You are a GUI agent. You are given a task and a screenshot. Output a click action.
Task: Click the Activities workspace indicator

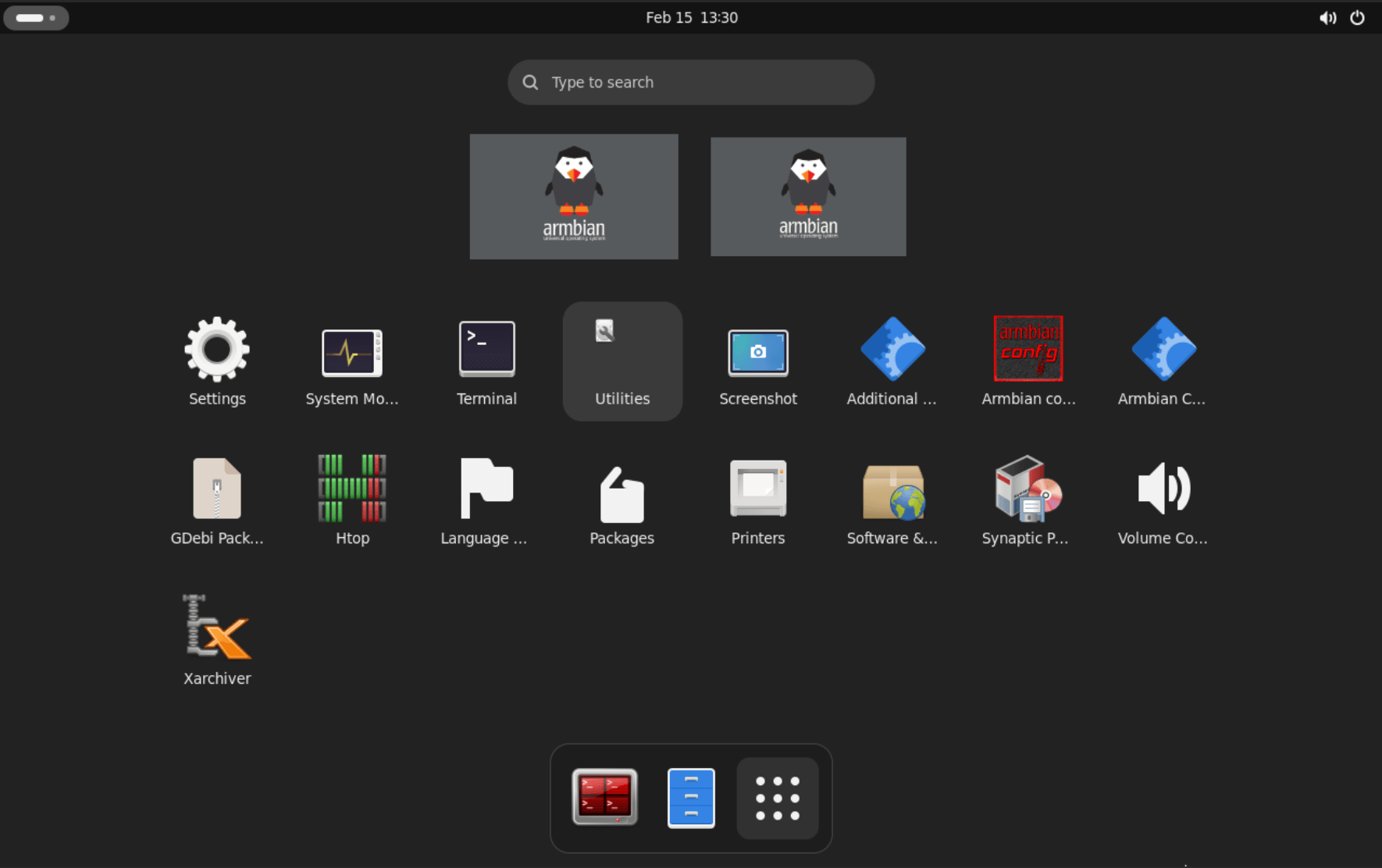36,17
